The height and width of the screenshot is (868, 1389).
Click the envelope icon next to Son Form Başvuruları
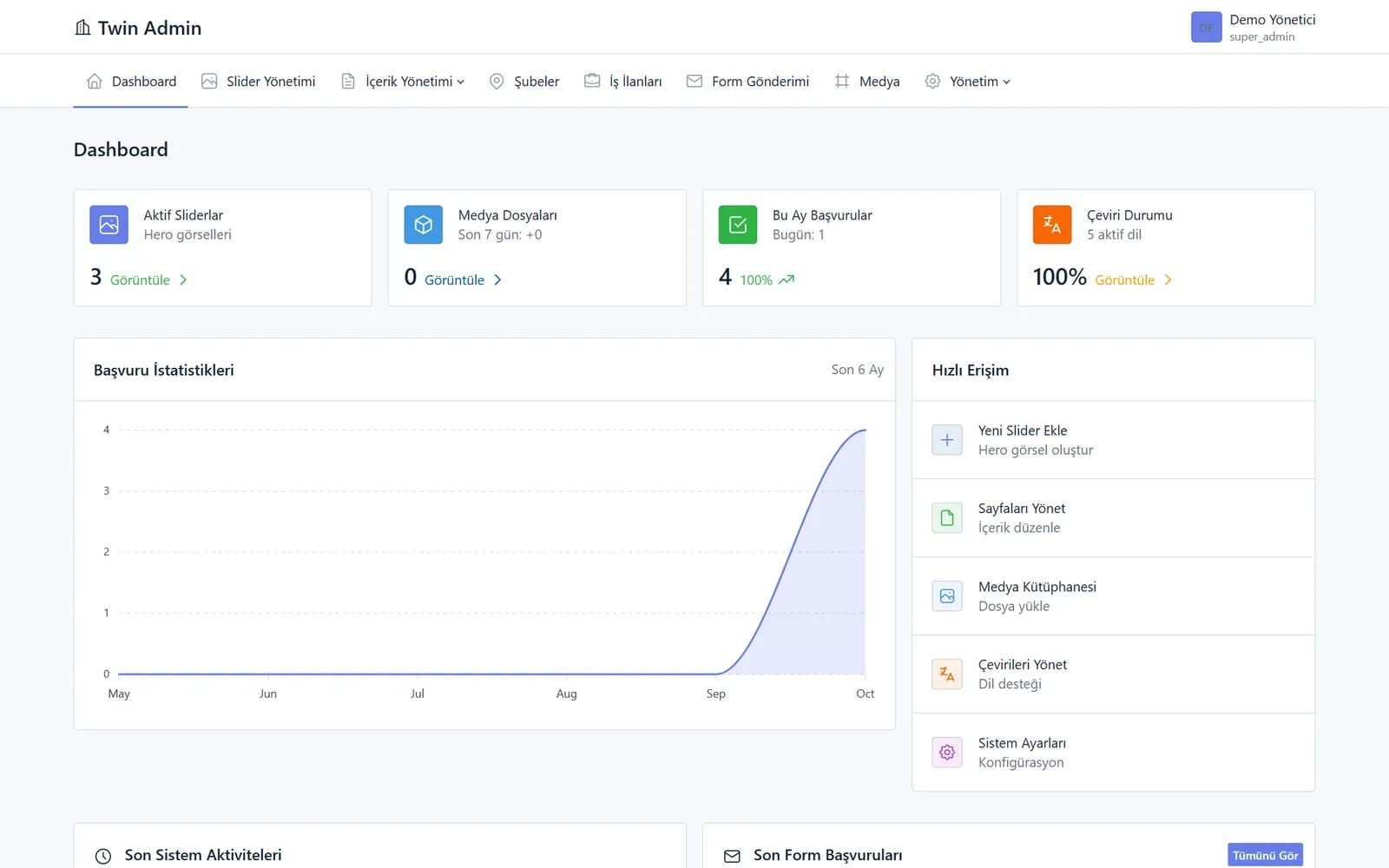(732, 856)
